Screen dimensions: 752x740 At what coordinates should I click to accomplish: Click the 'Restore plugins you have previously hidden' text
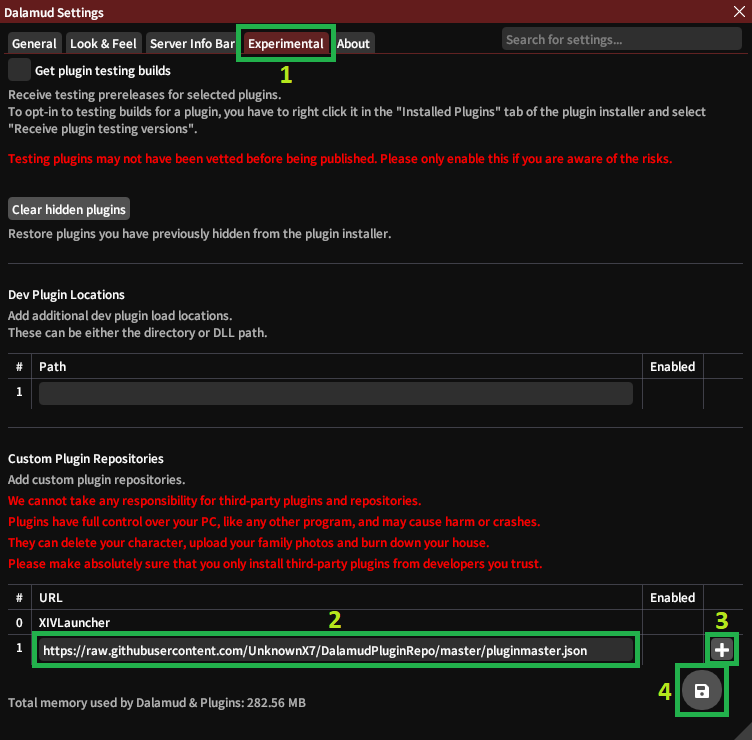tap(200, 234)
